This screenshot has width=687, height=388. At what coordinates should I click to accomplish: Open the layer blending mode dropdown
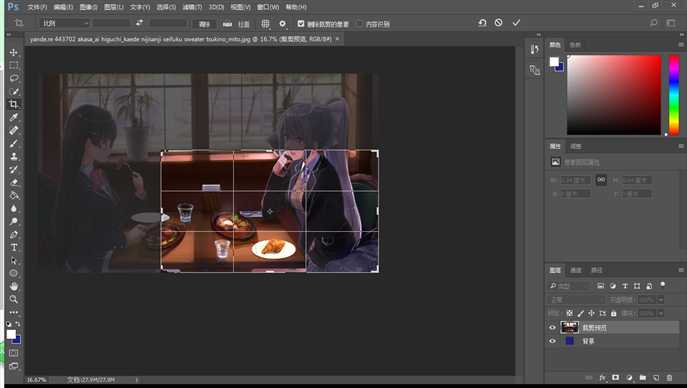576,300
